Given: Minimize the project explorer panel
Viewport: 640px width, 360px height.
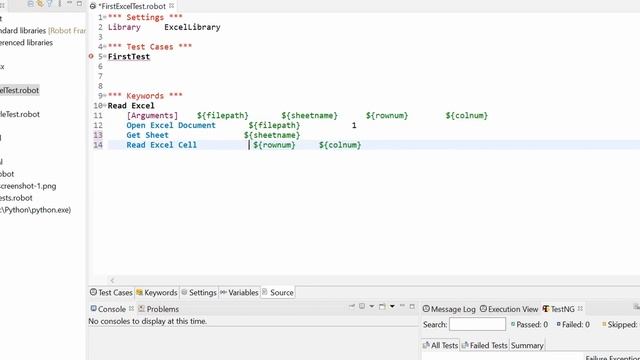Looking at the screenshot, I should click(69, 3).
